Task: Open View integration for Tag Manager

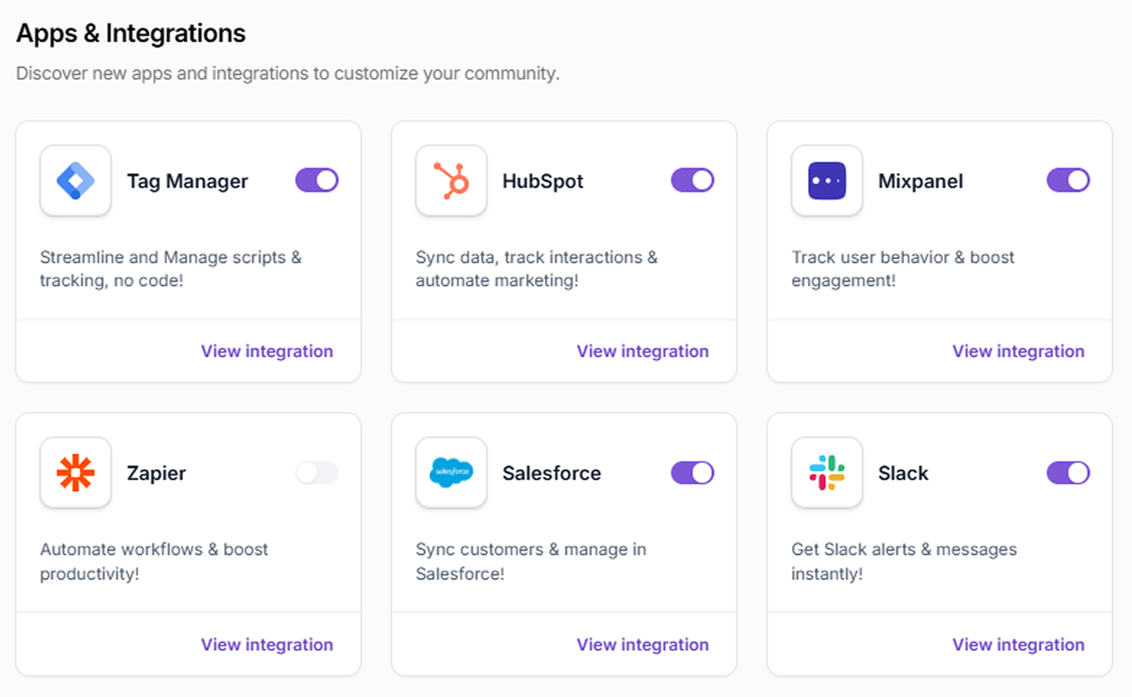Action: (267, 351)
